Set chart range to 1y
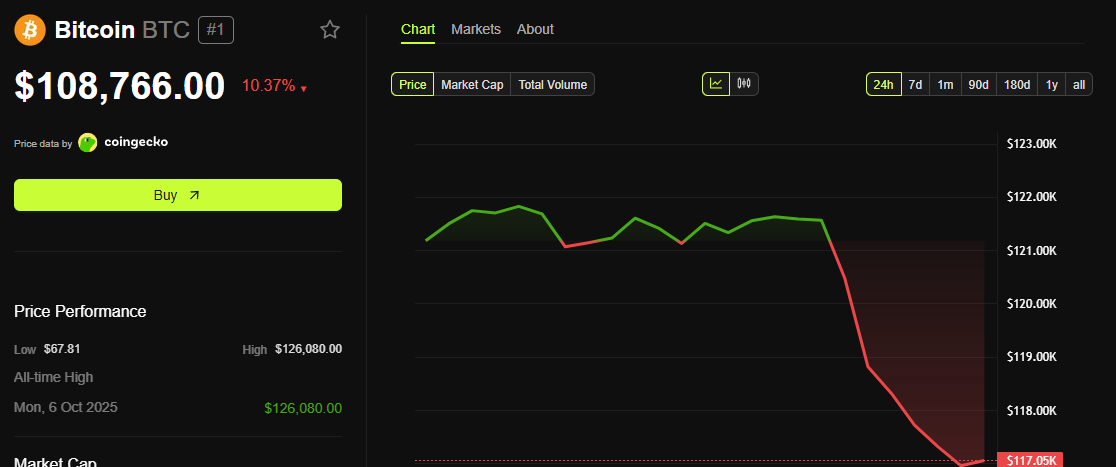The height and width of the screenshot is (467, 1116). (1052, 85)
